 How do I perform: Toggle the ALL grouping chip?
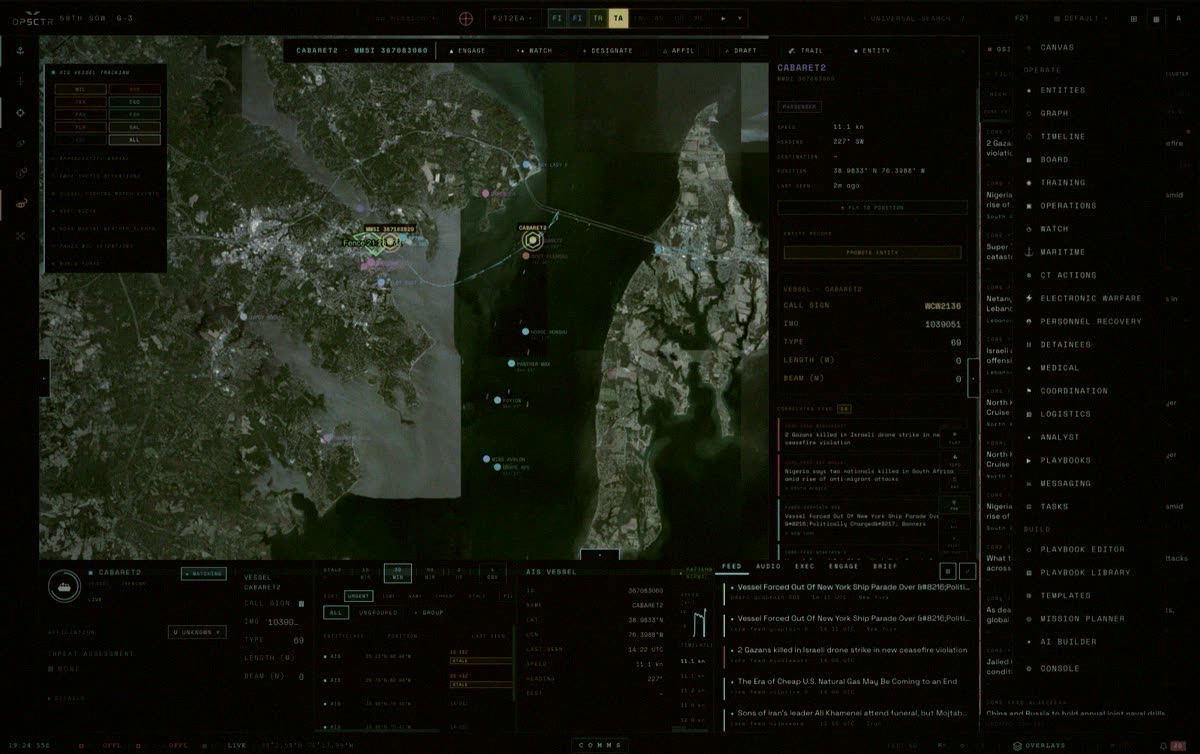pyautogui.click(x=336, y=612)
